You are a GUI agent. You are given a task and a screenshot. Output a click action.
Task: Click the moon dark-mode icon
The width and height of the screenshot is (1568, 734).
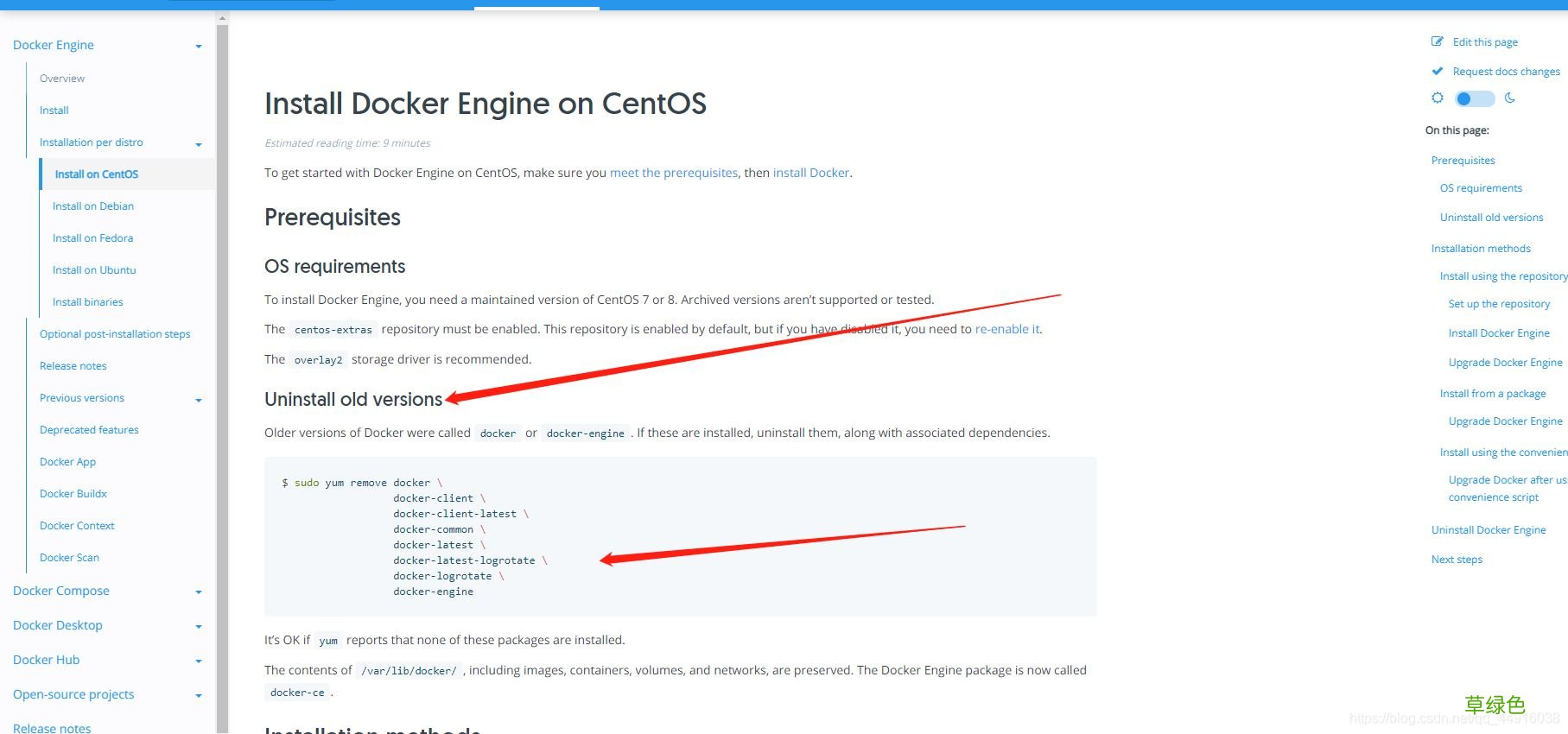pyautogui.click(x=1510, y=98)
